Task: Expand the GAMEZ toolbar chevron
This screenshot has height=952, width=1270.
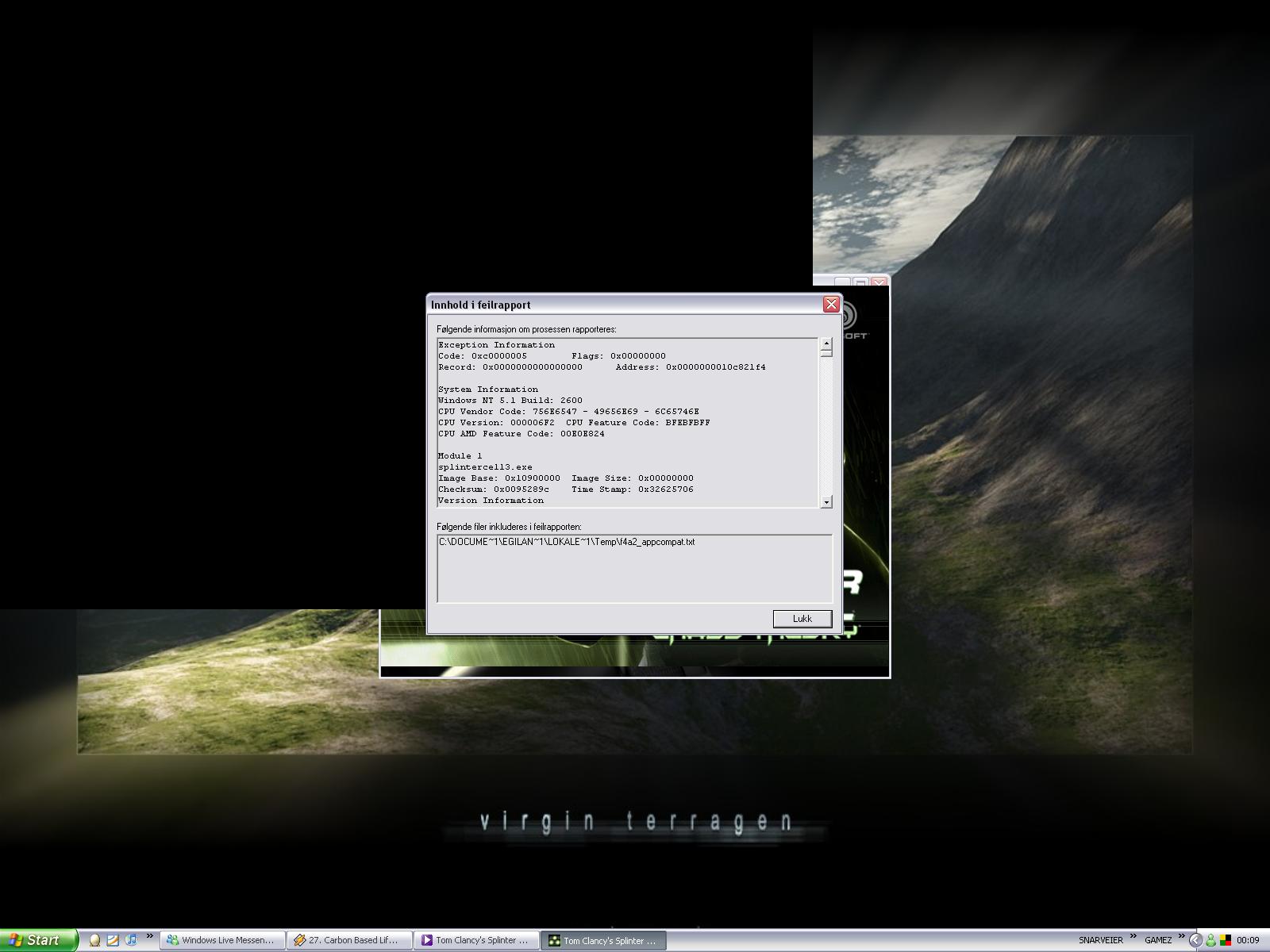Action: tap(1182, 937)
